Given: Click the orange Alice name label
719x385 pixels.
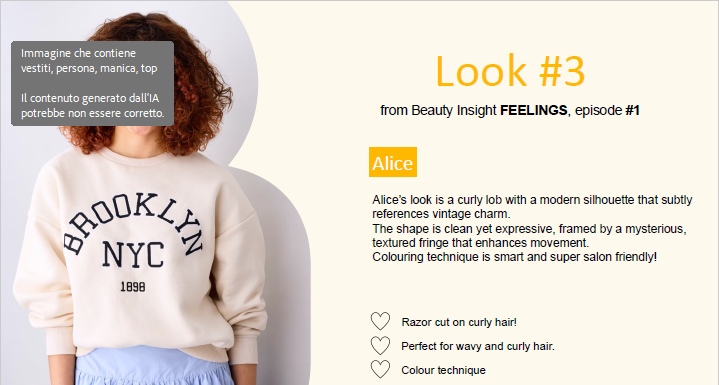Looking at the screenshot, I should pyautogui.click(x=393, y=162).
